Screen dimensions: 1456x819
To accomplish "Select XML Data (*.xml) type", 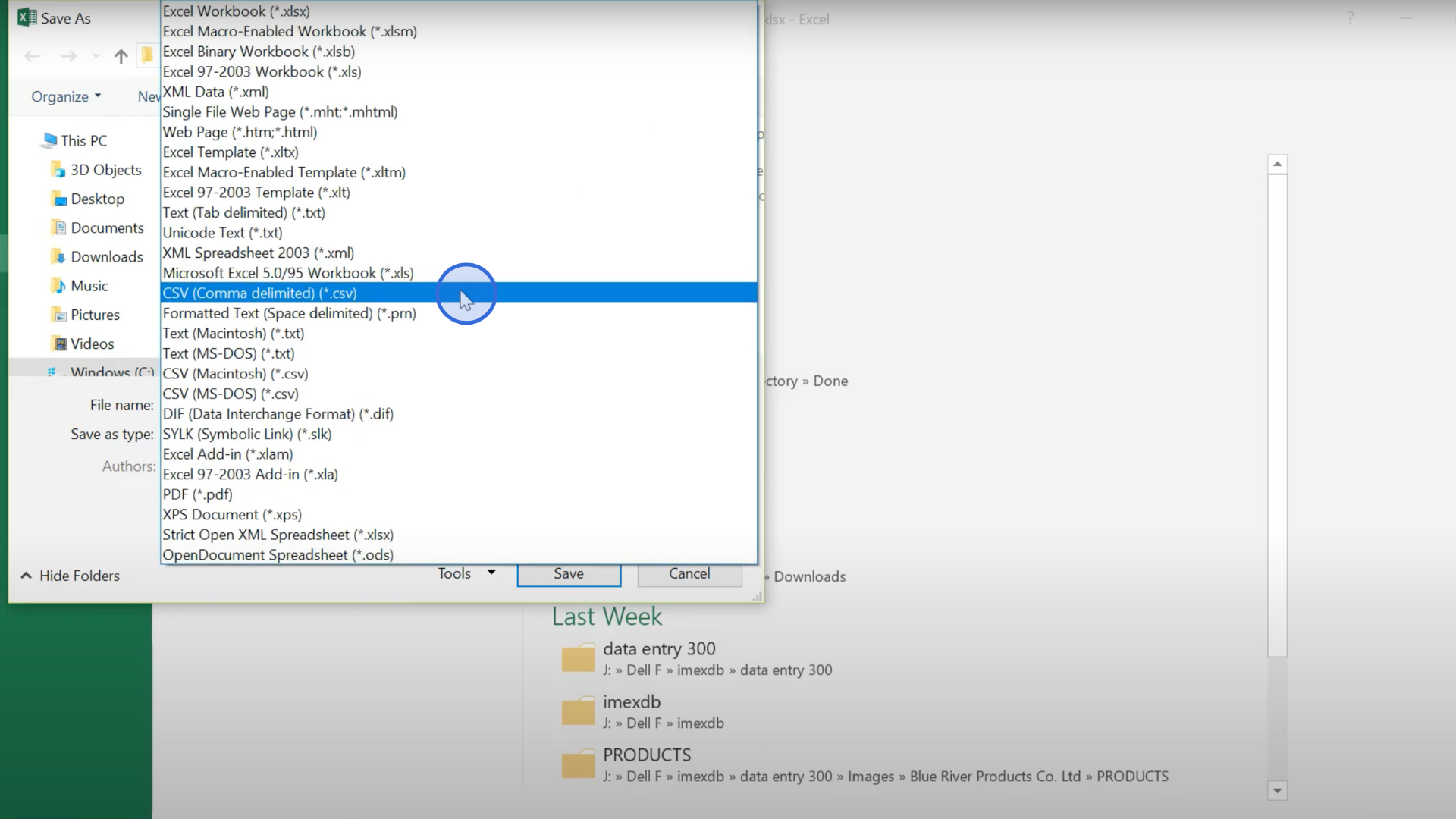I will click(459, 92).
